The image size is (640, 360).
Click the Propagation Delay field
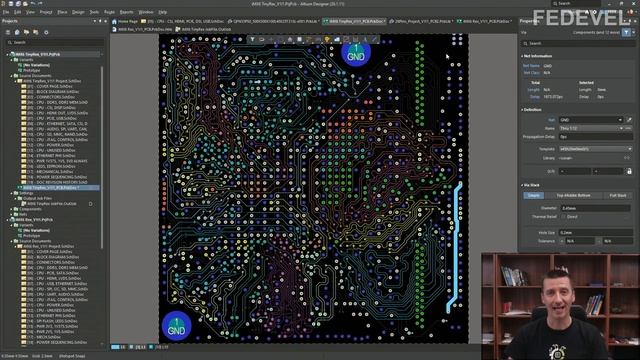596,137
